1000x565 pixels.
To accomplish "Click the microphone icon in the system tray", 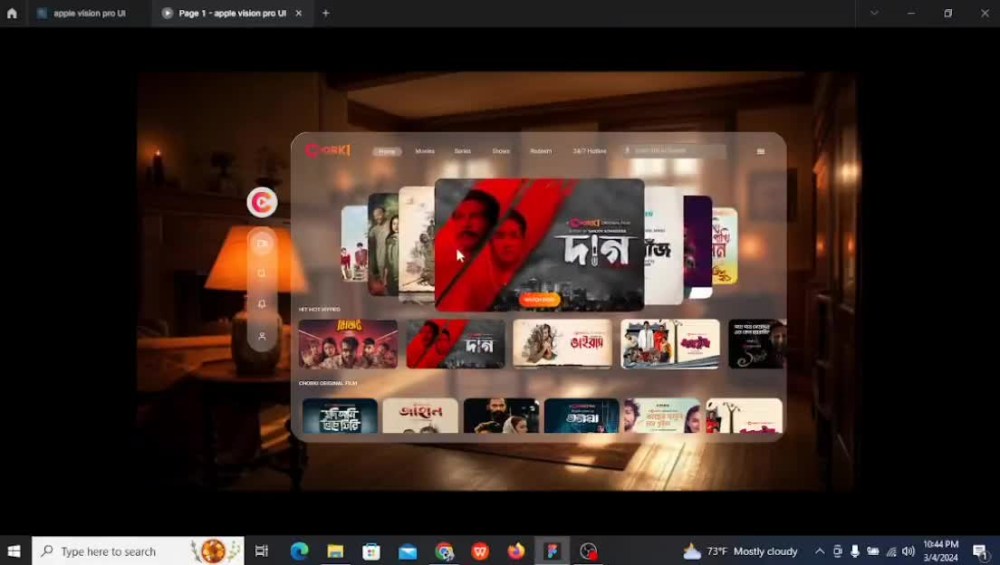I will point(855,551).
